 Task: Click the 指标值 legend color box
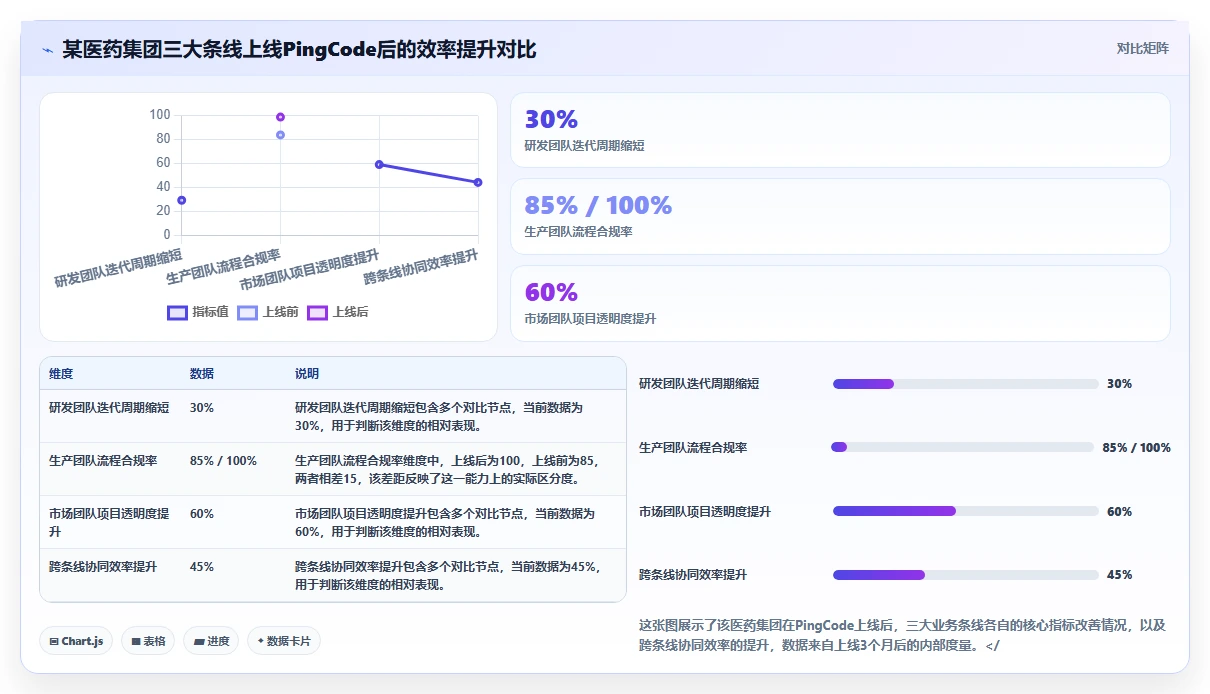point(177,312)
